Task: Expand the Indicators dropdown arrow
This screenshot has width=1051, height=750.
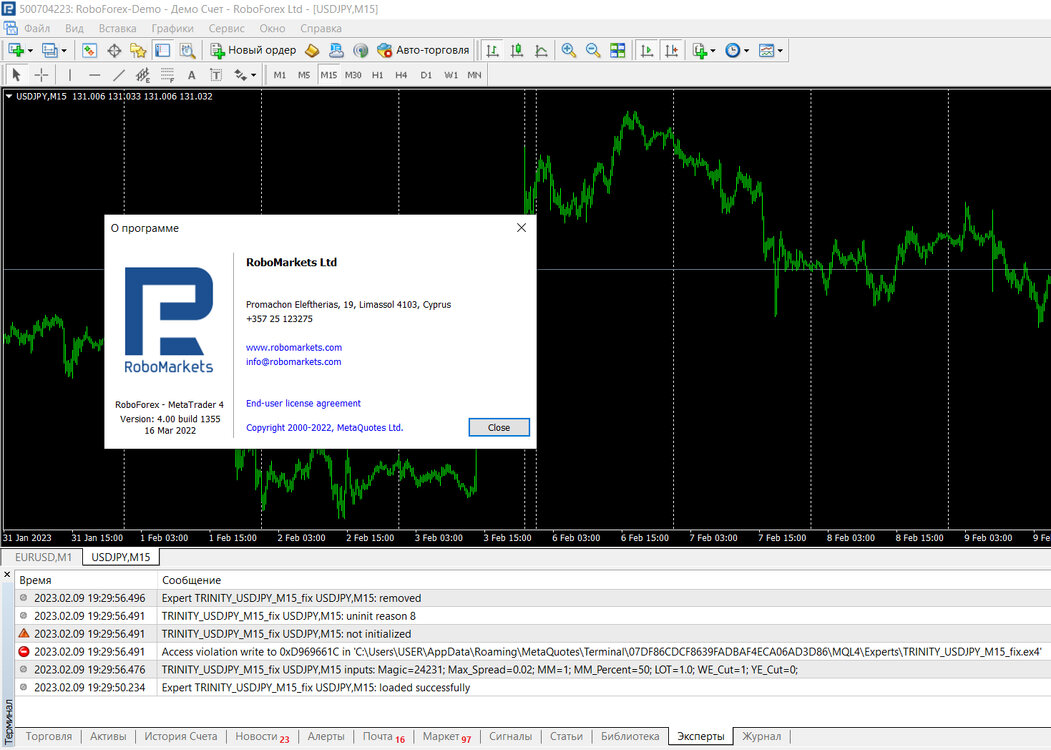Action: click(x=713, y=50)
